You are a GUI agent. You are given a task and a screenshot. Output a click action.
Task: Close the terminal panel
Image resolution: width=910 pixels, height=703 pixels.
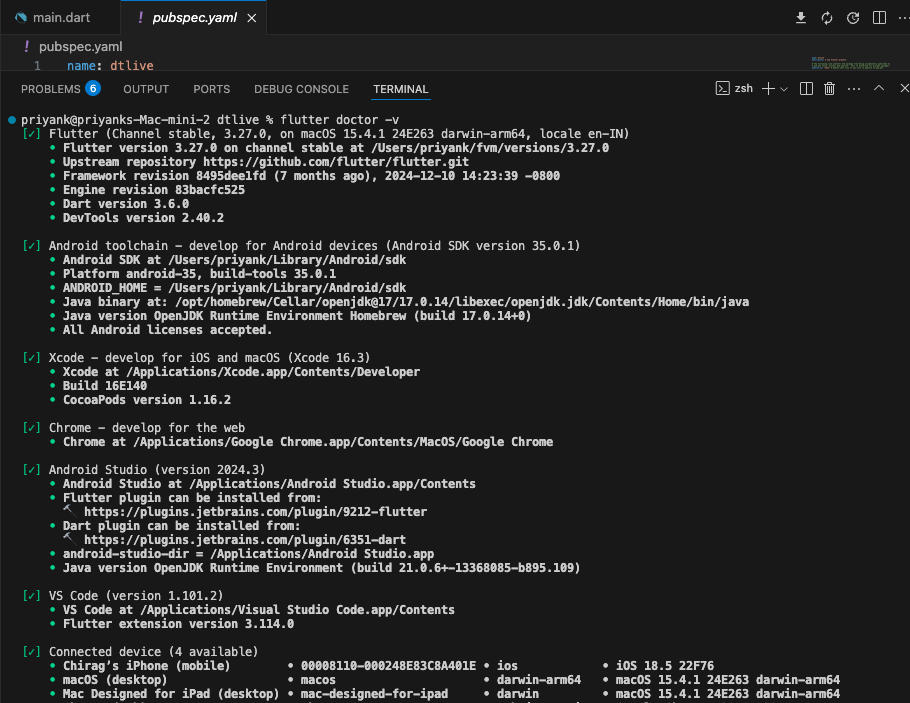pyautogui.click(x=904, y=88)
